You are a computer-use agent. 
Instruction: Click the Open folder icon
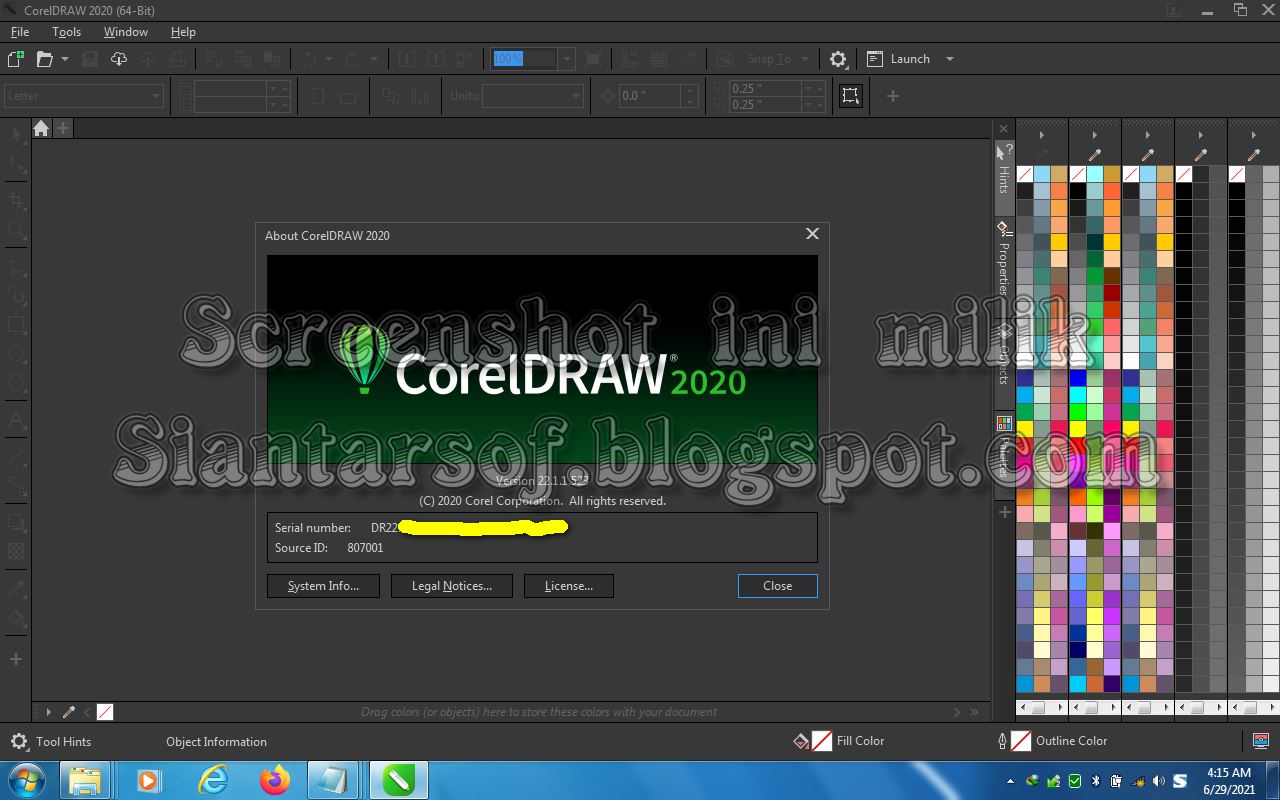click(x=44, y=59)
